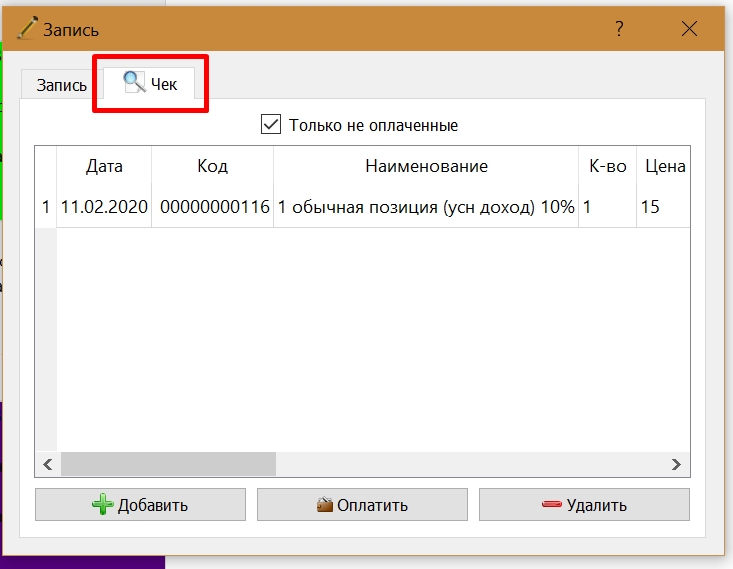Click the magnifier icon on Чек tab
The image size is (733, 569).
pyautogui.click(x=134, y=82)
